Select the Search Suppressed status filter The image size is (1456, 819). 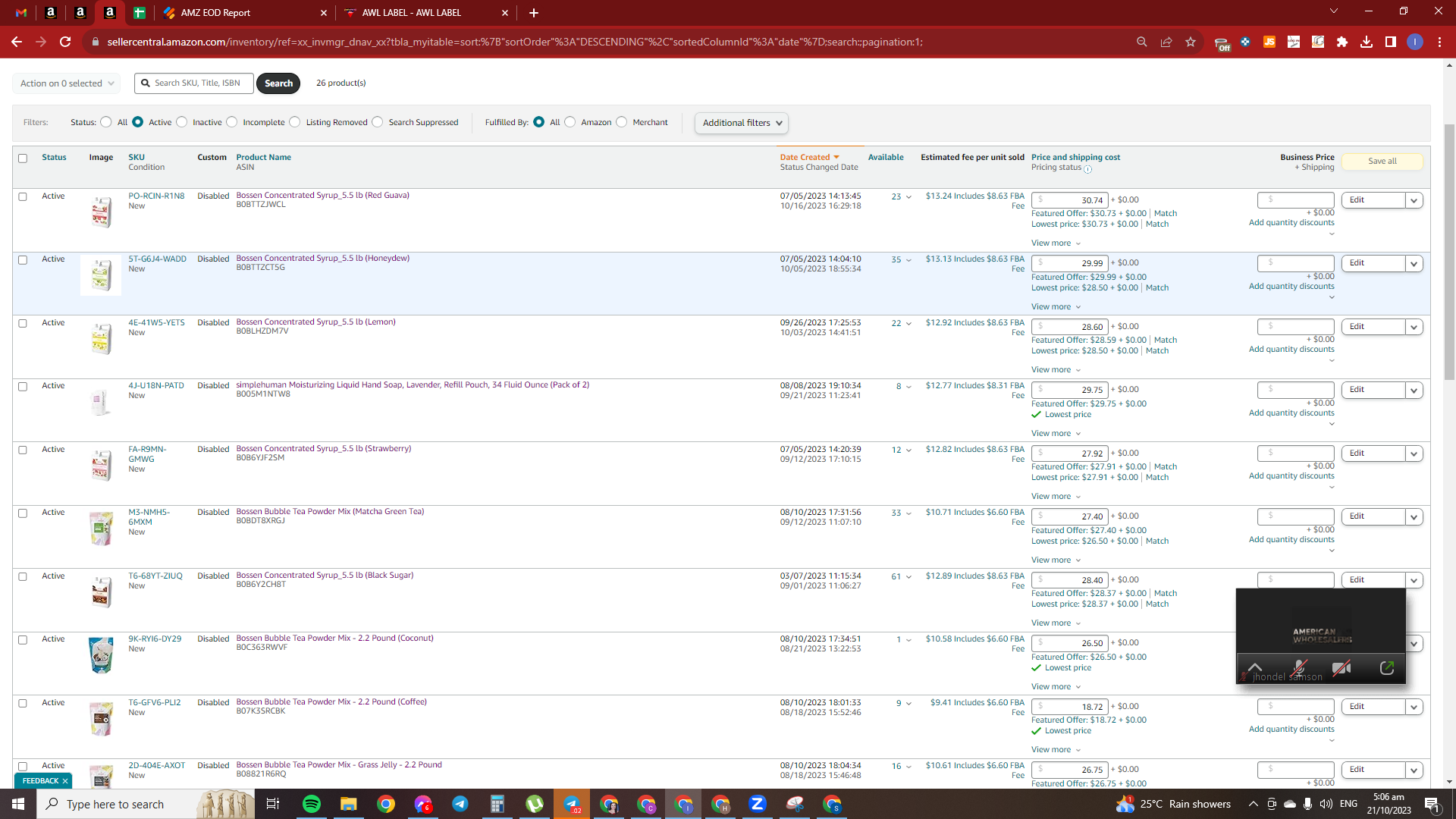378,122
